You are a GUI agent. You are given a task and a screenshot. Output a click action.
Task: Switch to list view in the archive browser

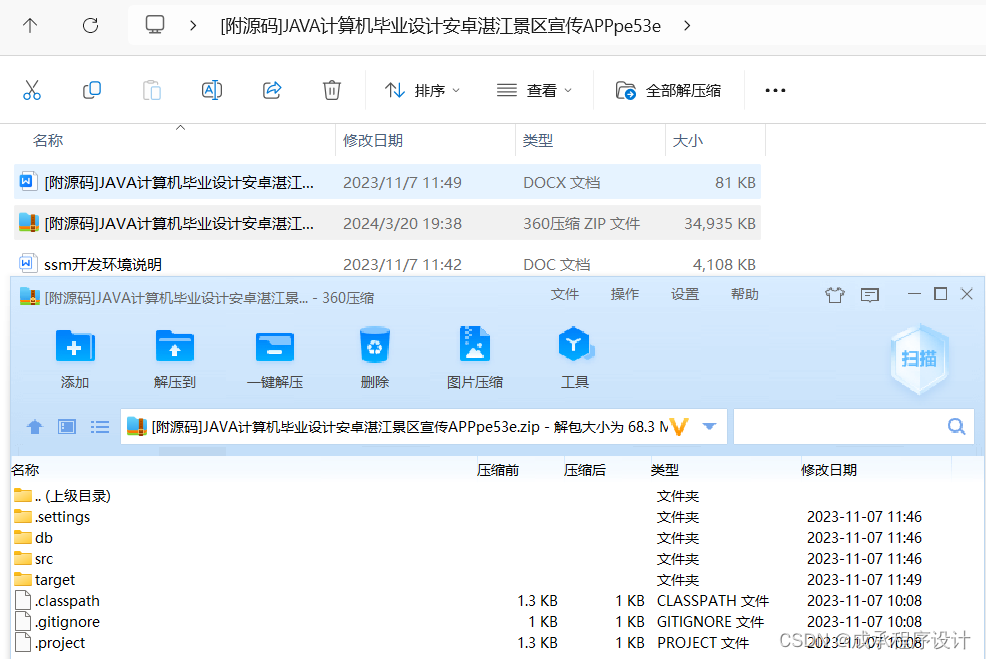99,426
